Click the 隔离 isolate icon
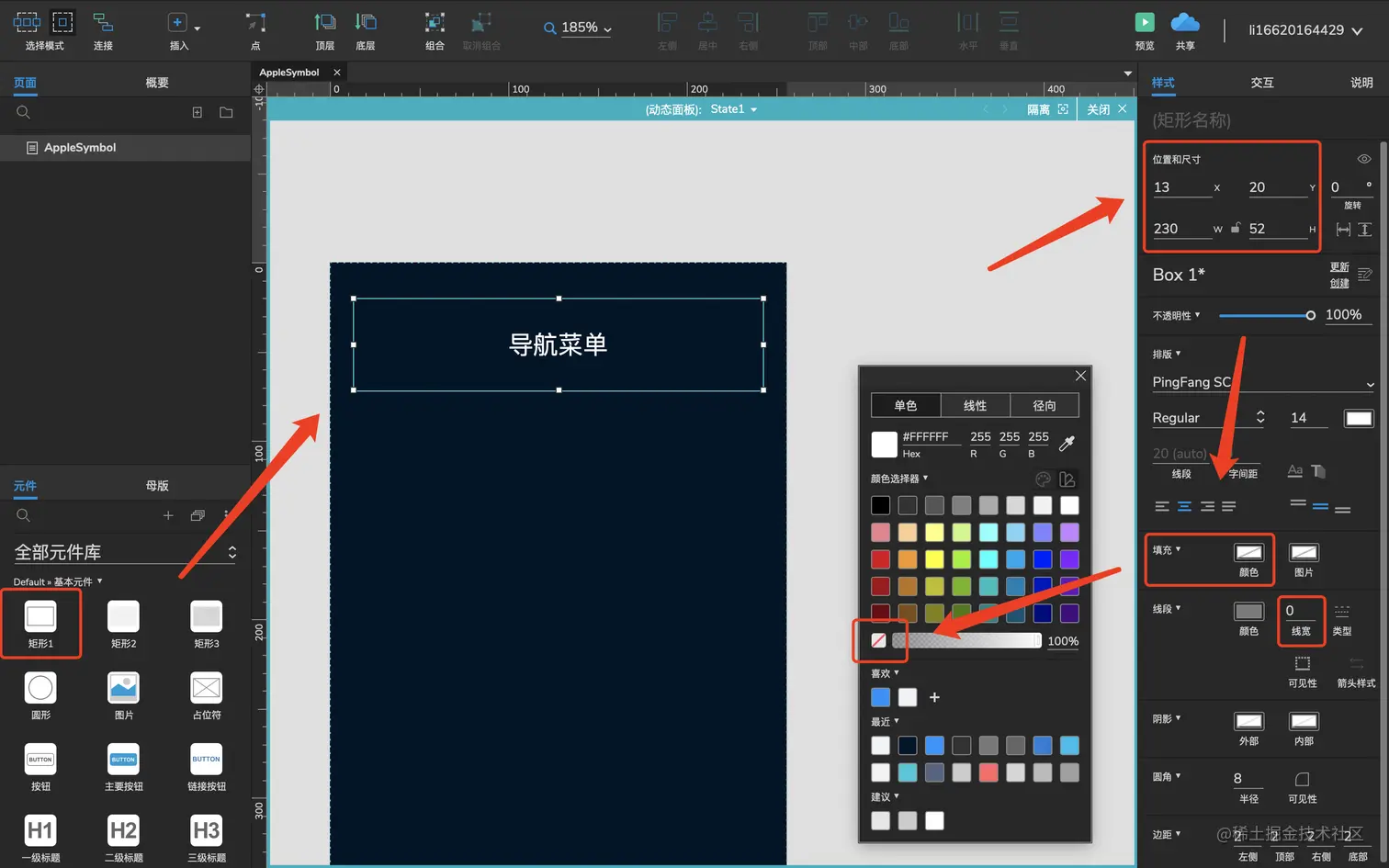The image size is (1389, 868). point(1063,109)
